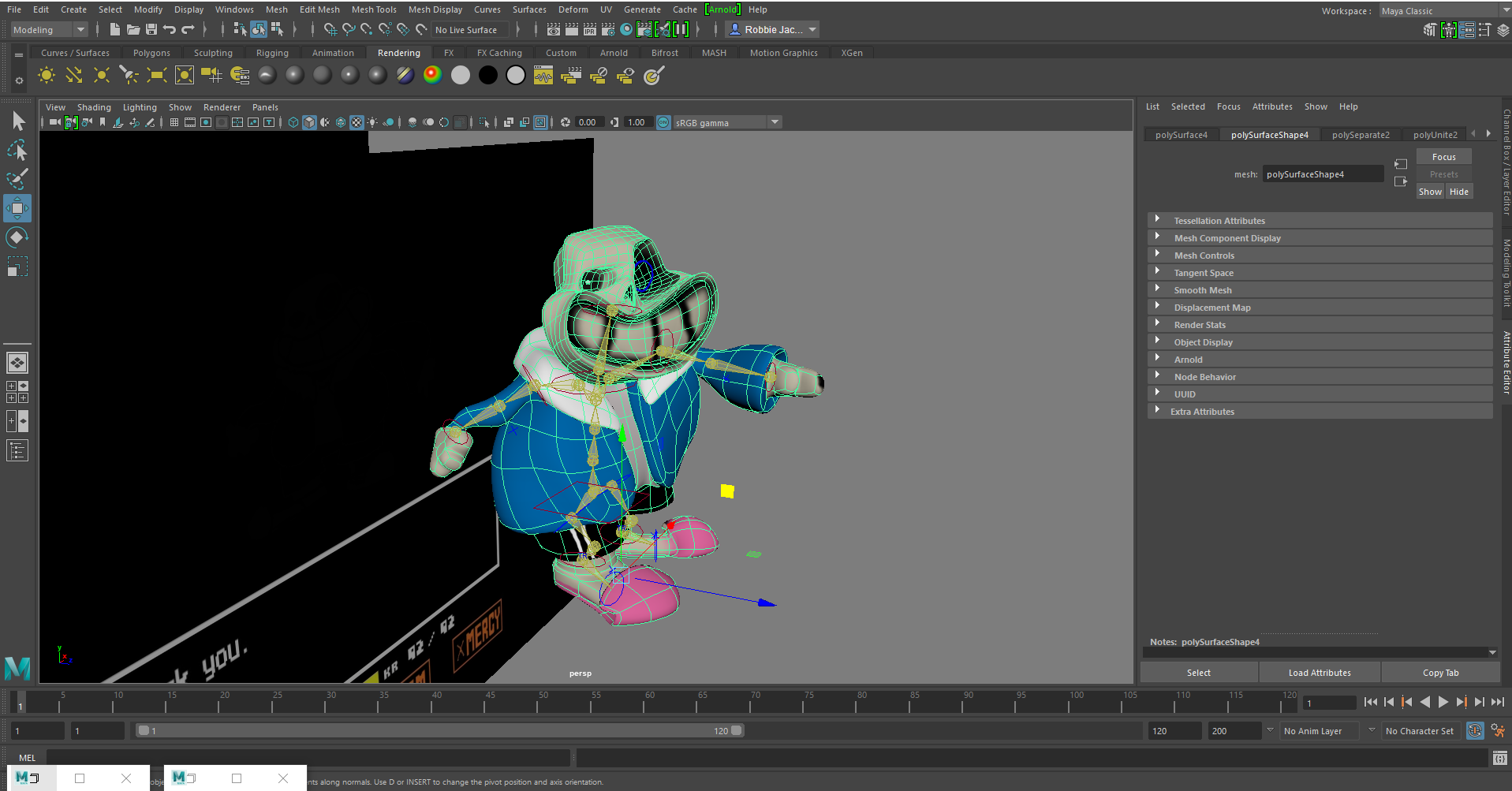Click the black color swatch on shelf
This screenshot has height=791, width=1512.
[488, 76]
